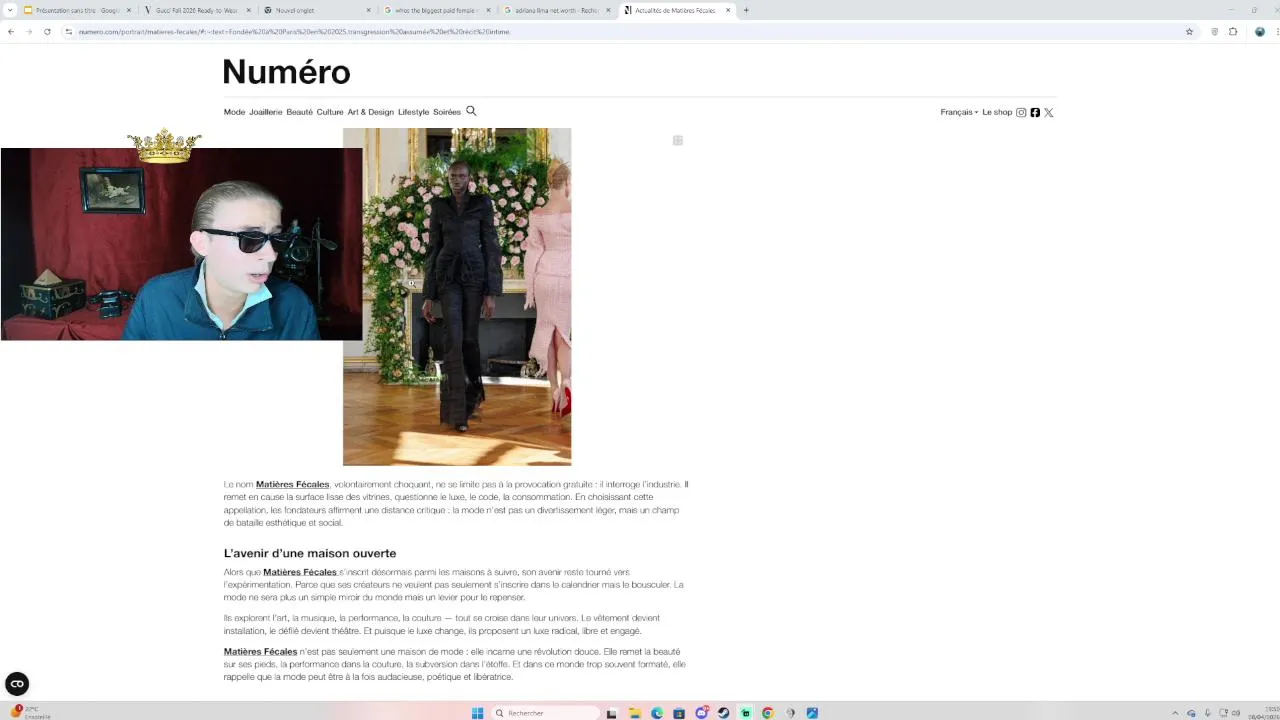The height and width of the screenshot is (720, 1280).
Task: Close the Actualités de Matières Fécales tab
Action: 728,10
